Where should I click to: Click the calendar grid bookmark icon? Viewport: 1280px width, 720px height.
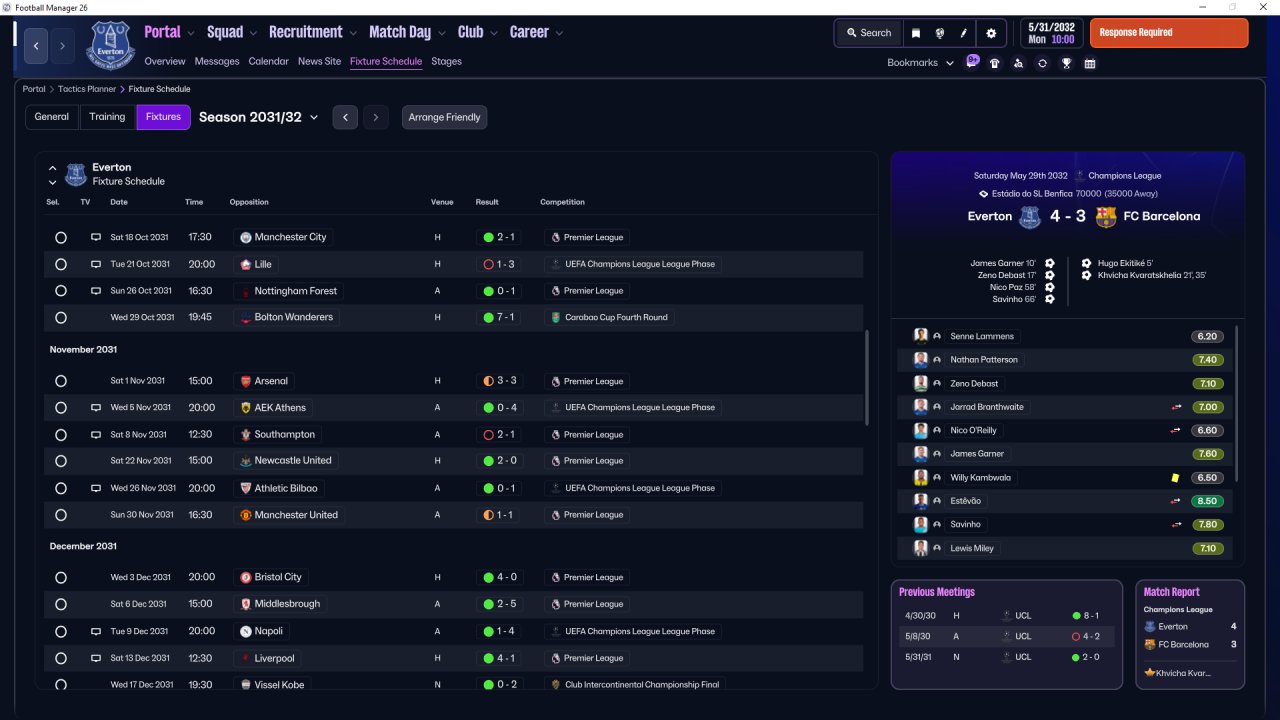(x=1090, y=63)
